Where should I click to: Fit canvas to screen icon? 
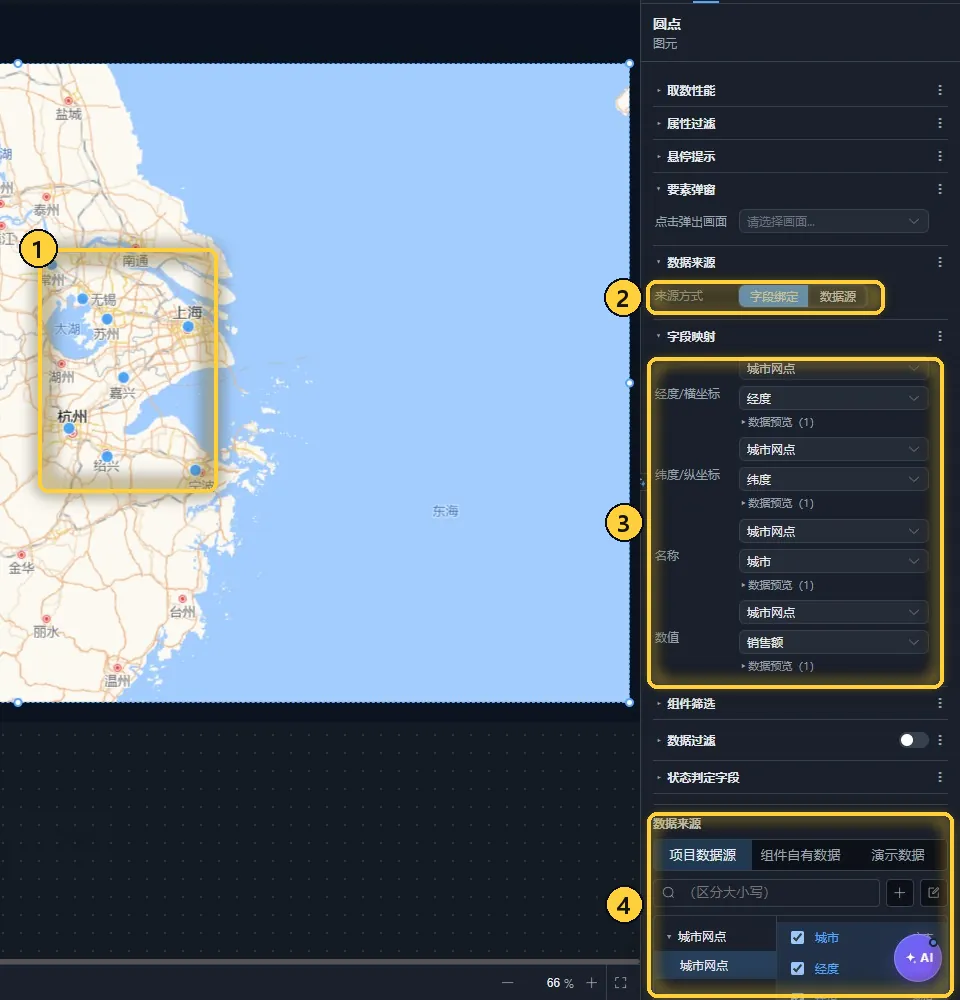(x=620, y=983)
